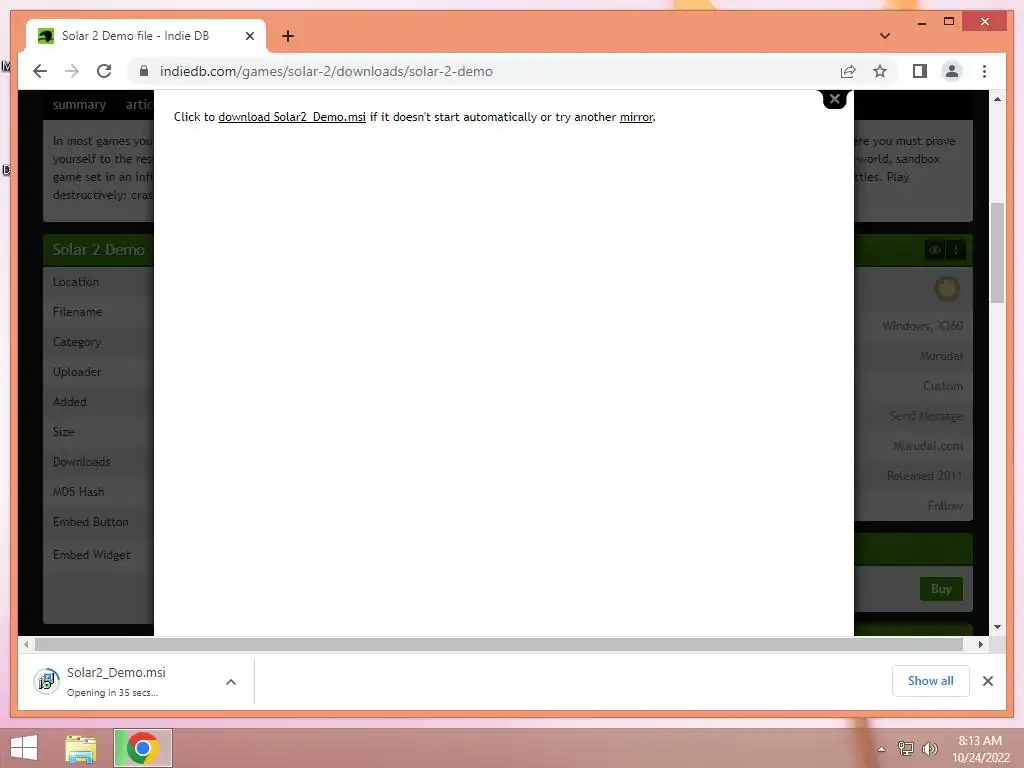Click the forward navigation arrow
Viewport: 1024px width, 768px height.
(x=72, y=71)
